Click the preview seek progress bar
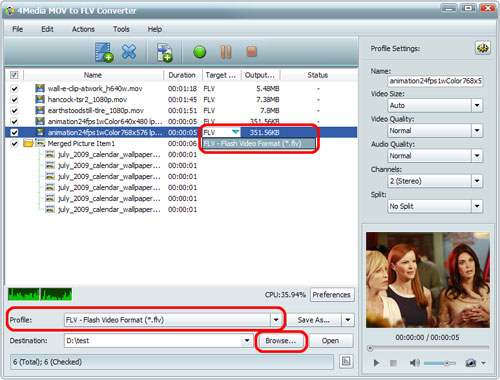This screenshot has height=380, width=500. coord(428,348)
